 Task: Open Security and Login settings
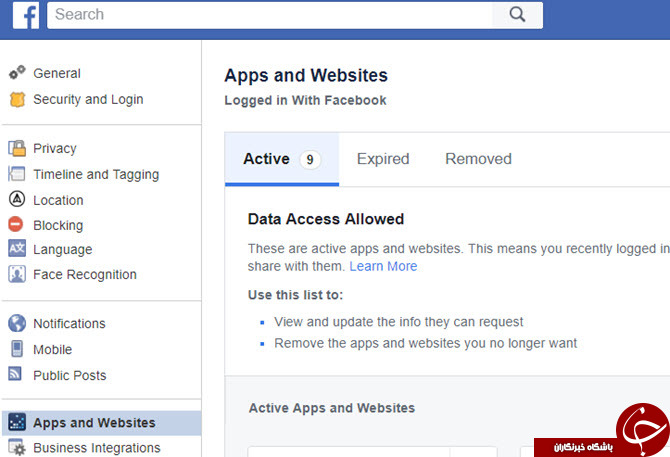[x=88, y=100]
